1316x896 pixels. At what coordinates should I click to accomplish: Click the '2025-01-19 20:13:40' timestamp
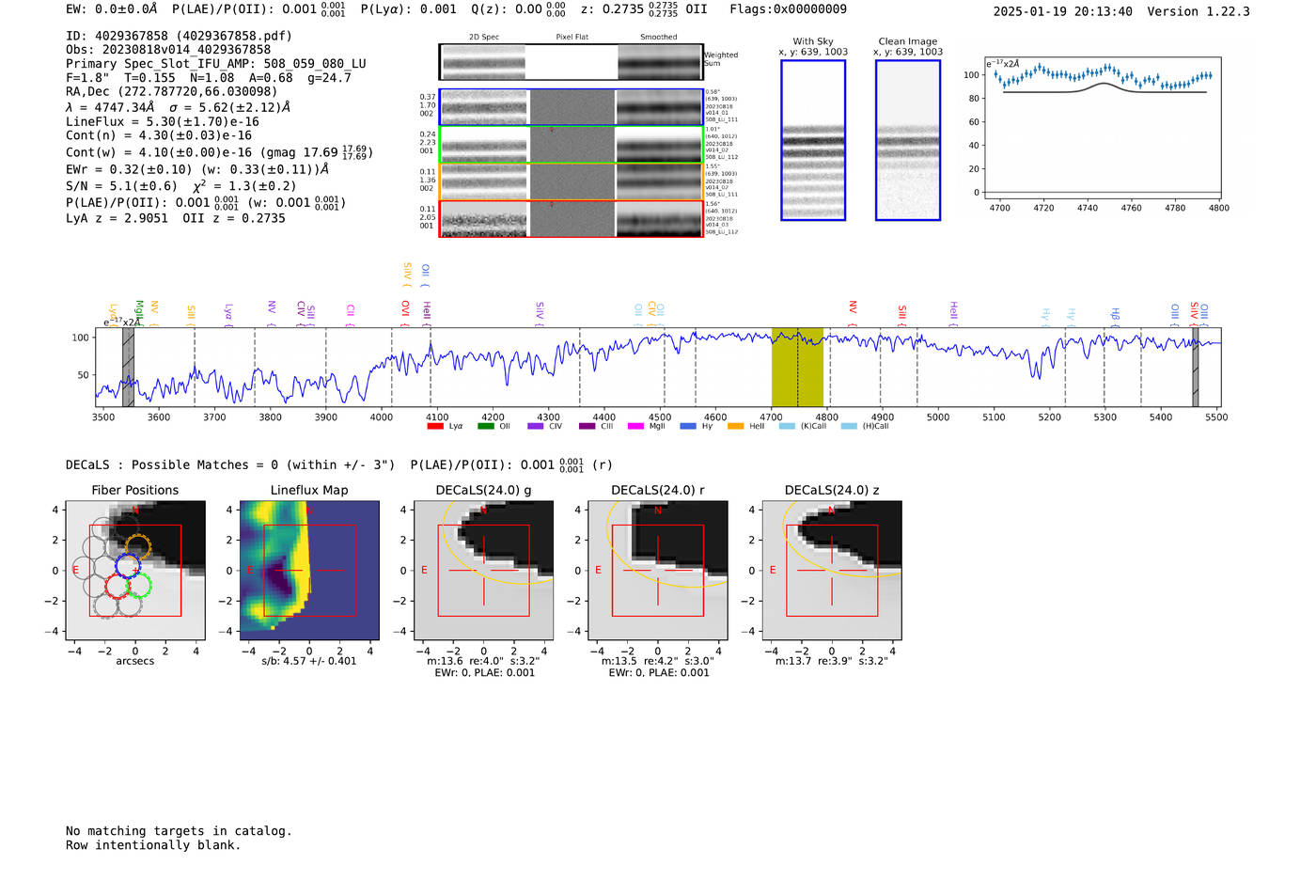[1063, 11]
